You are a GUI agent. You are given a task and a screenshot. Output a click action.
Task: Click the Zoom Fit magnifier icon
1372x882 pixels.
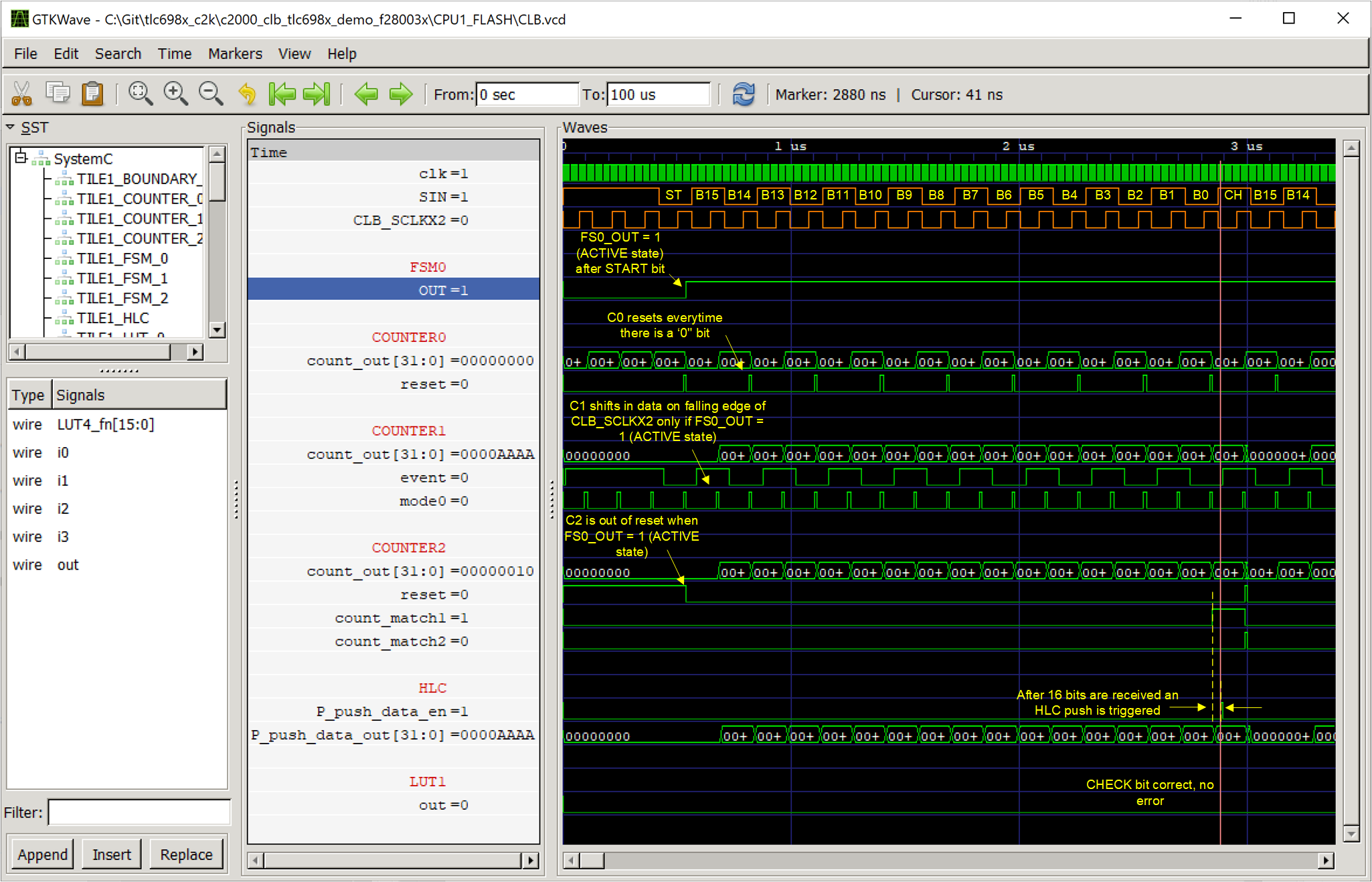click(x=140, y=94)
